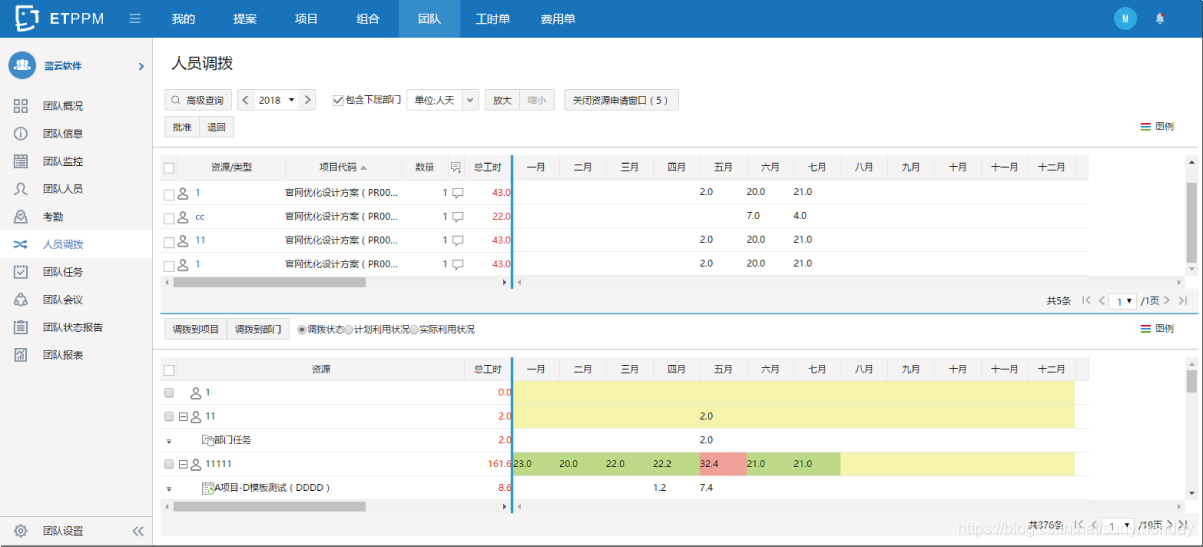
Task: Open 我的 top menu
Action: click(x=183, y=19)
